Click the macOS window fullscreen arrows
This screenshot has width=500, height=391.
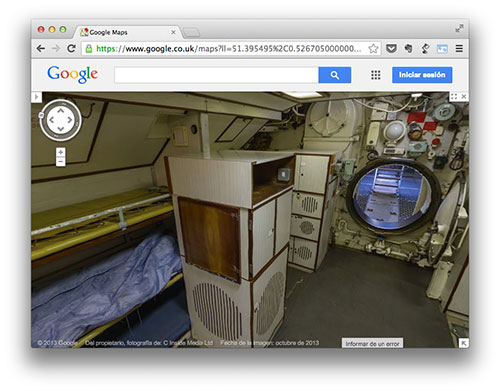click(x=459, y=29)
